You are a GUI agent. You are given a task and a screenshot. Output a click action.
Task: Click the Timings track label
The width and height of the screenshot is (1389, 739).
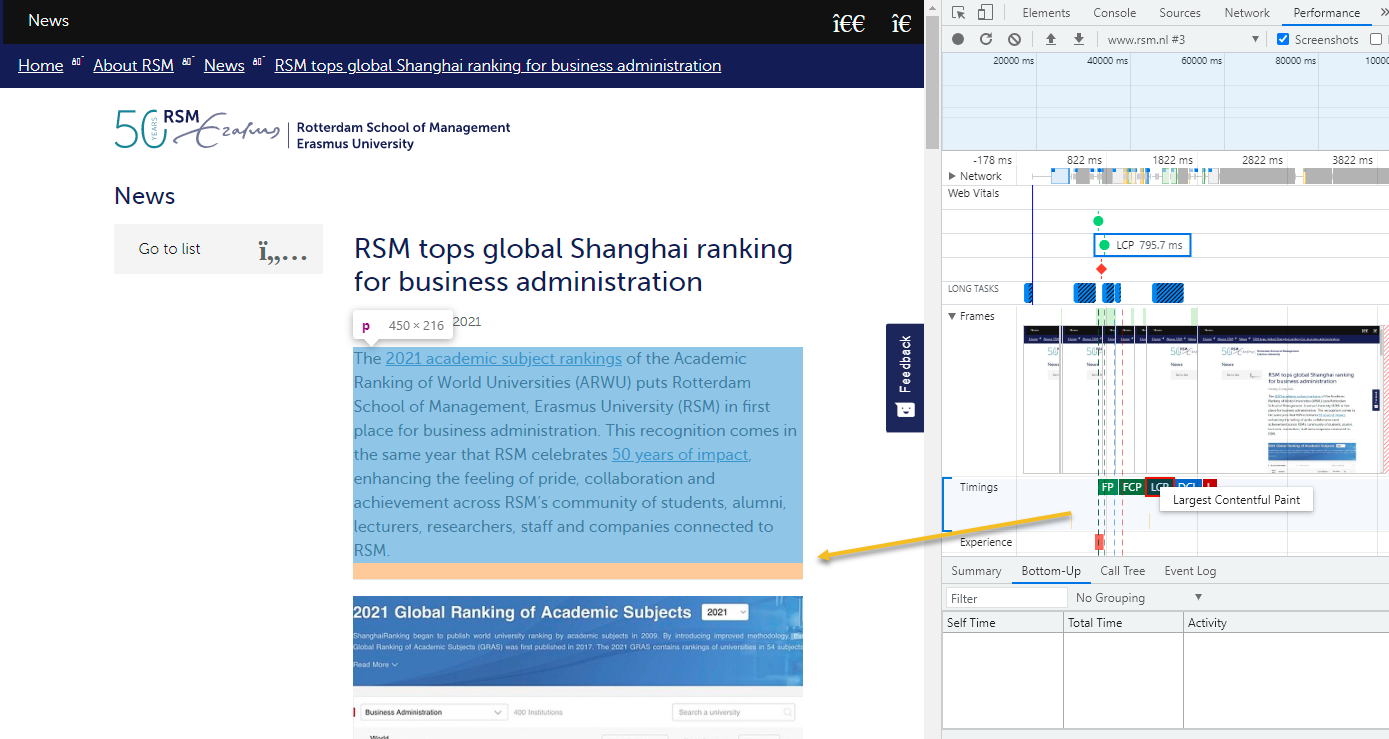[x=979, y=487]
